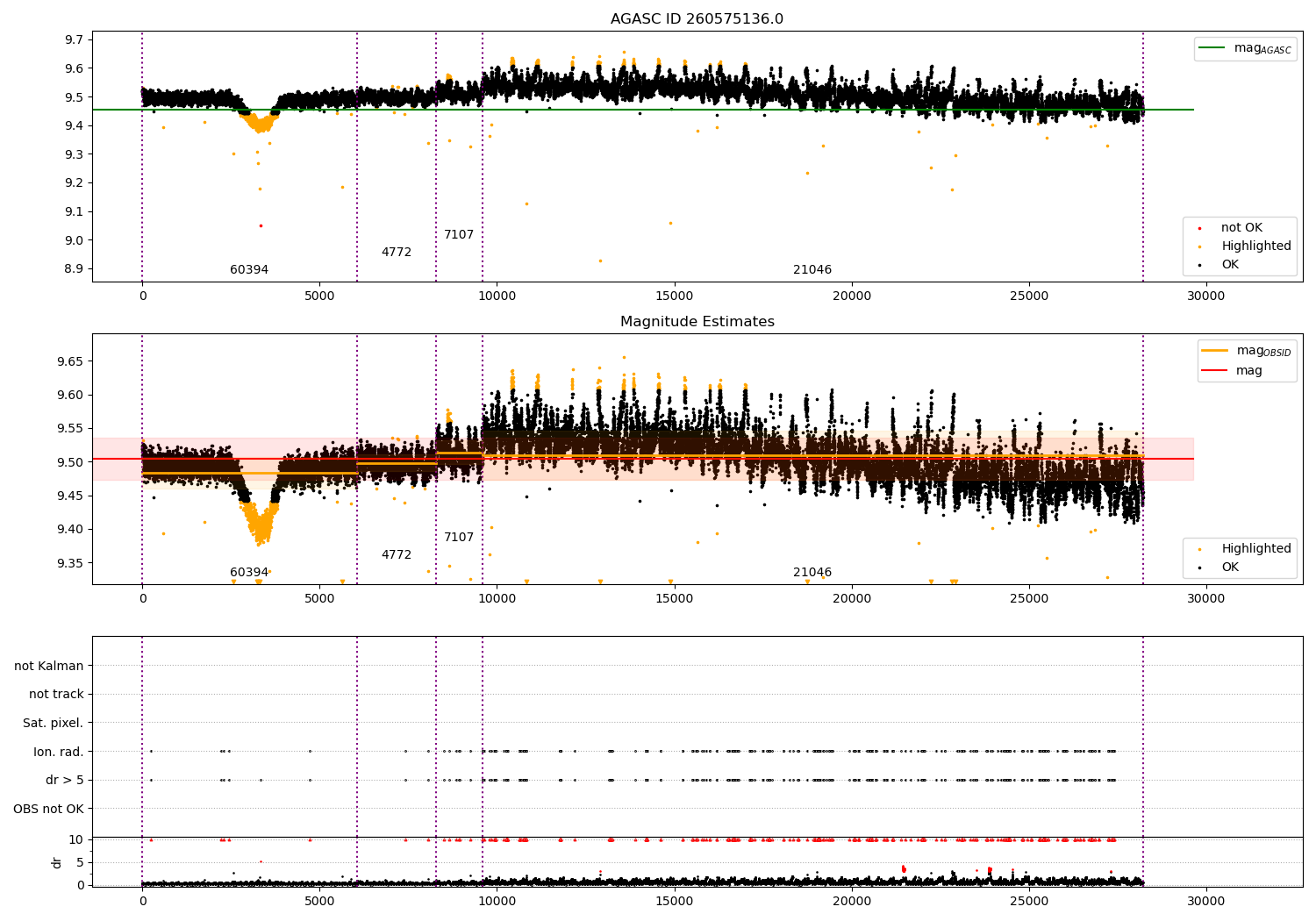Click observation label 4772 in top plot

(x=396, y=253)
